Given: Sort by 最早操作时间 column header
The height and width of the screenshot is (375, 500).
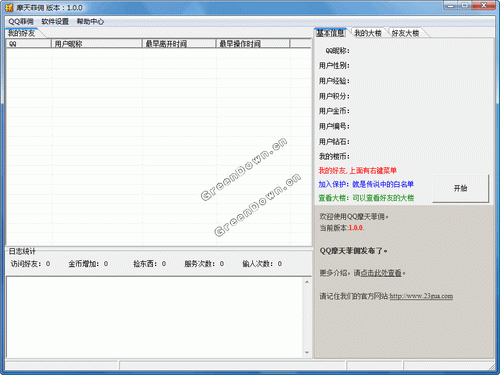Looking at the screenshot, I should coord(253,44).
